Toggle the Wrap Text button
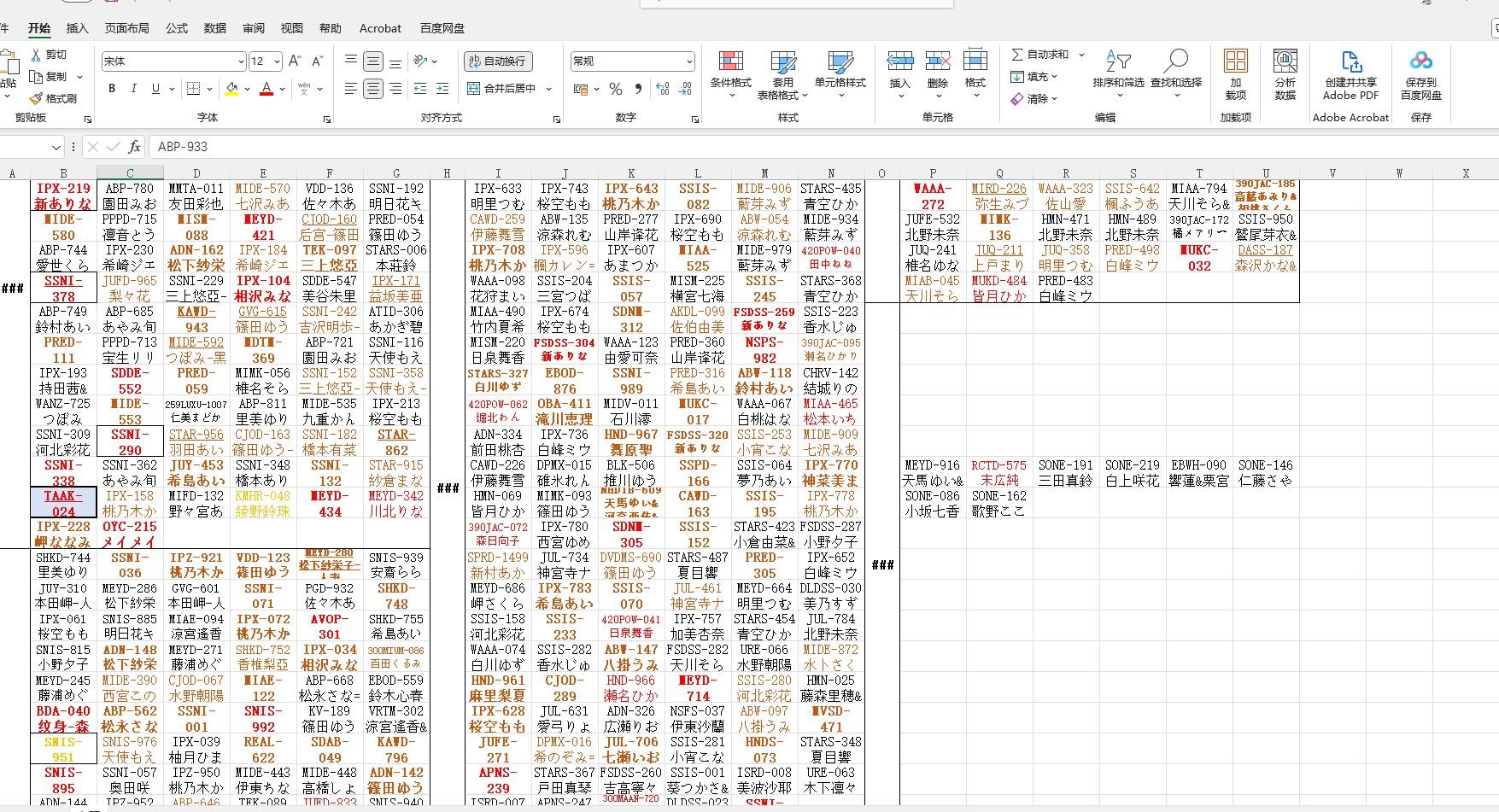Image resolution: width=1499 pixels, height=812 pixels. point(498,61)
